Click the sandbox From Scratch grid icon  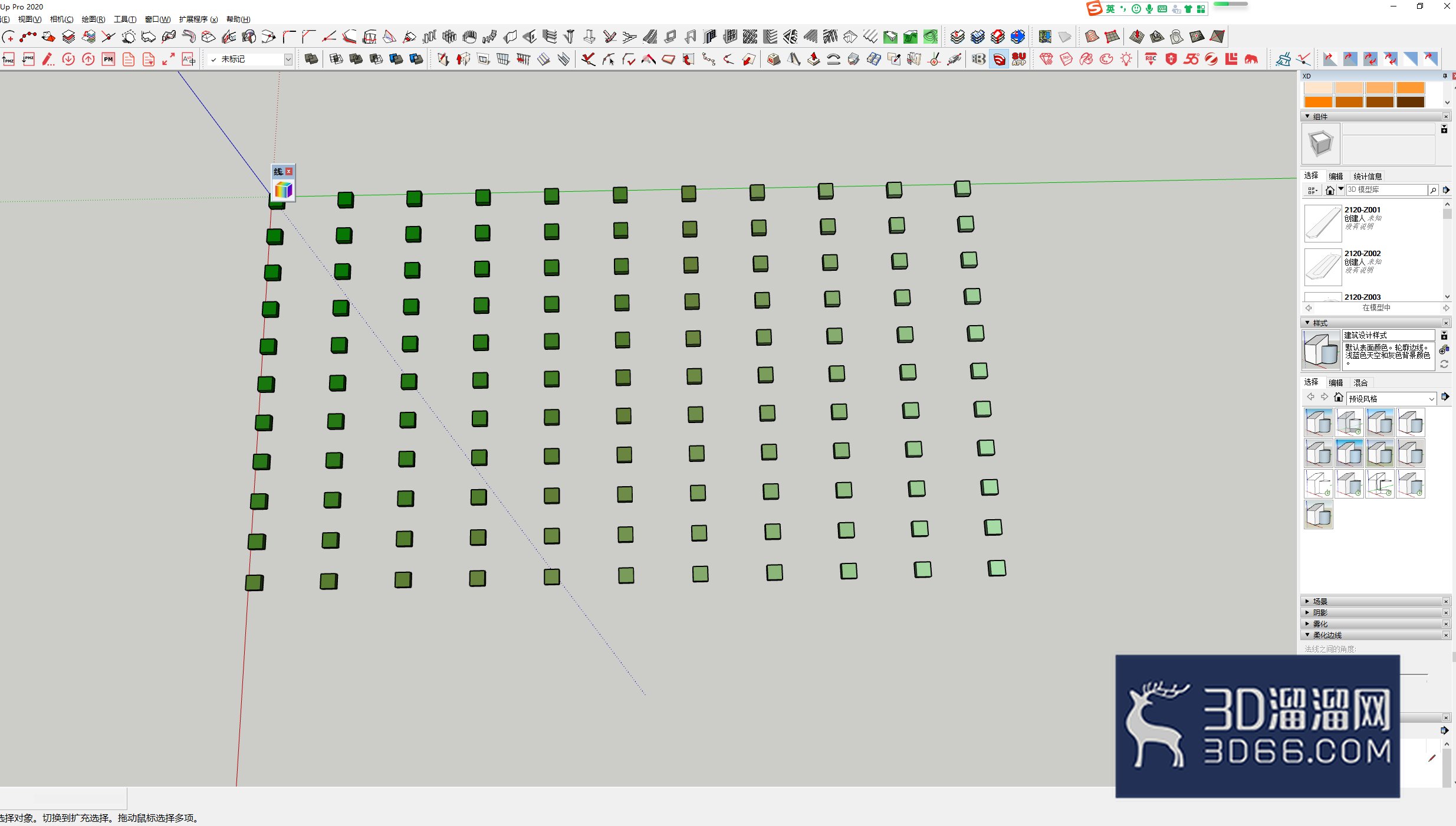[1112, 37]
